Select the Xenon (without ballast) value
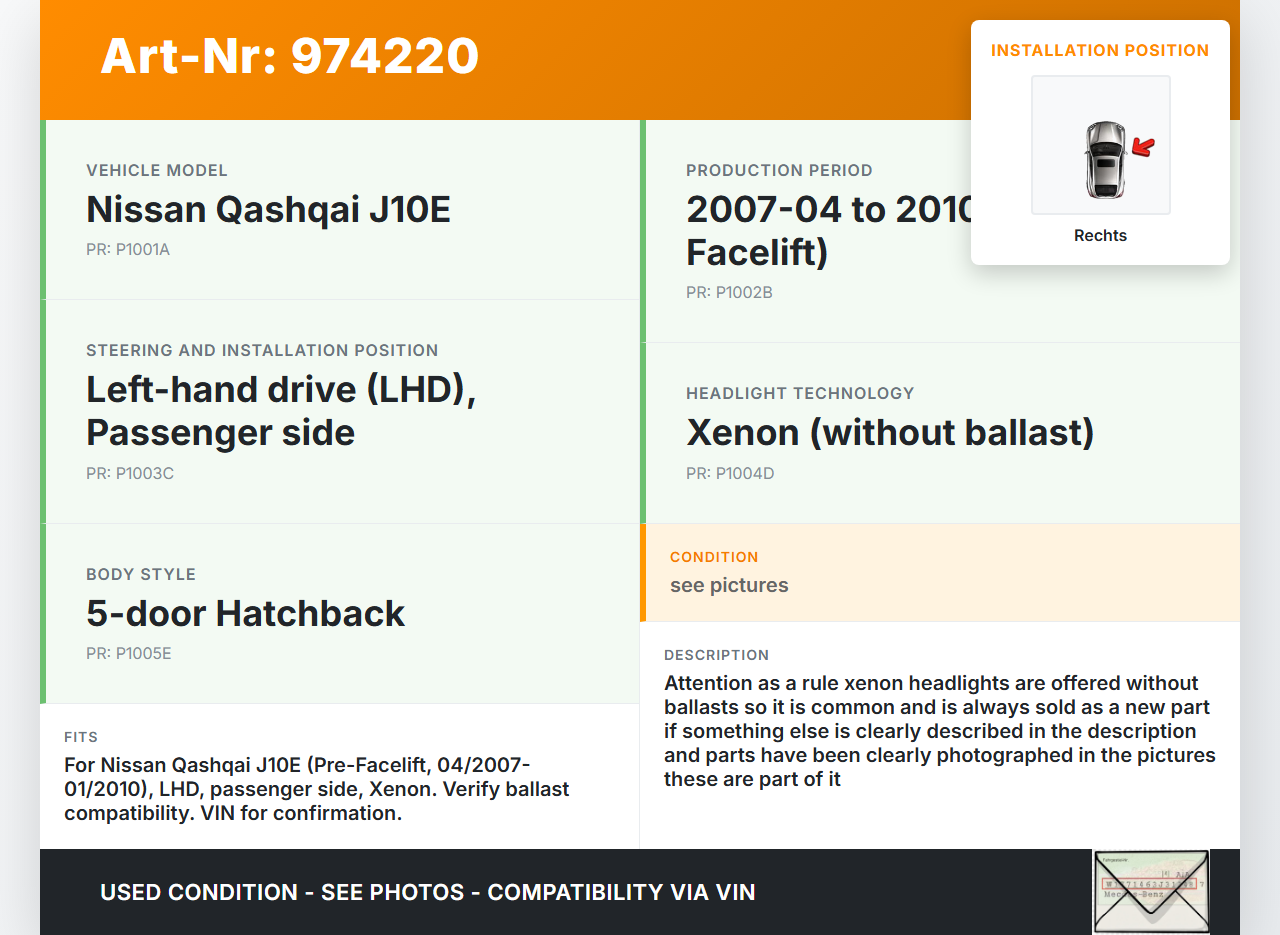The height and width of the screenshot is (935, 1280). click(890, 432)
